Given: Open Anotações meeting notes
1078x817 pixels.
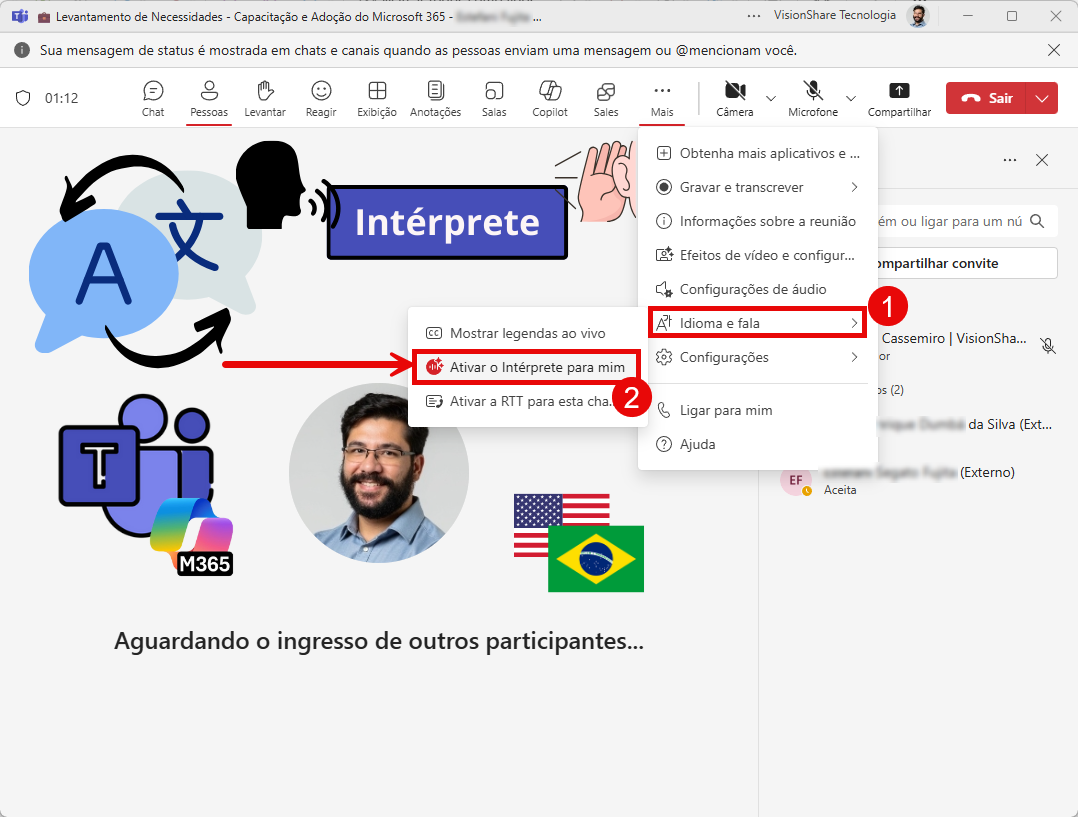Looking at the screenshot, I should pos(435,98).
